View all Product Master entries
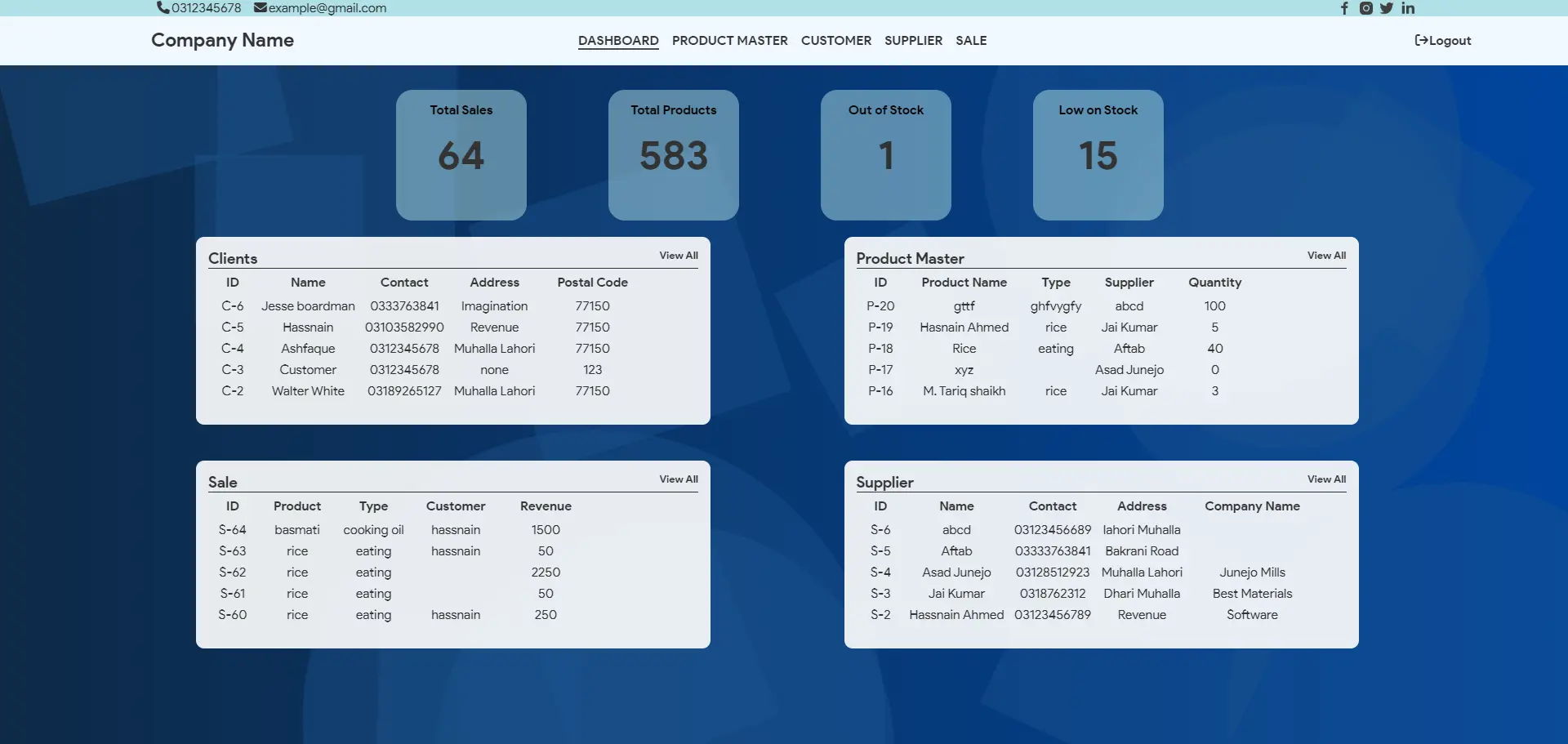The height and width of the screenshot is (744, 1568). tap(1326, 256)
